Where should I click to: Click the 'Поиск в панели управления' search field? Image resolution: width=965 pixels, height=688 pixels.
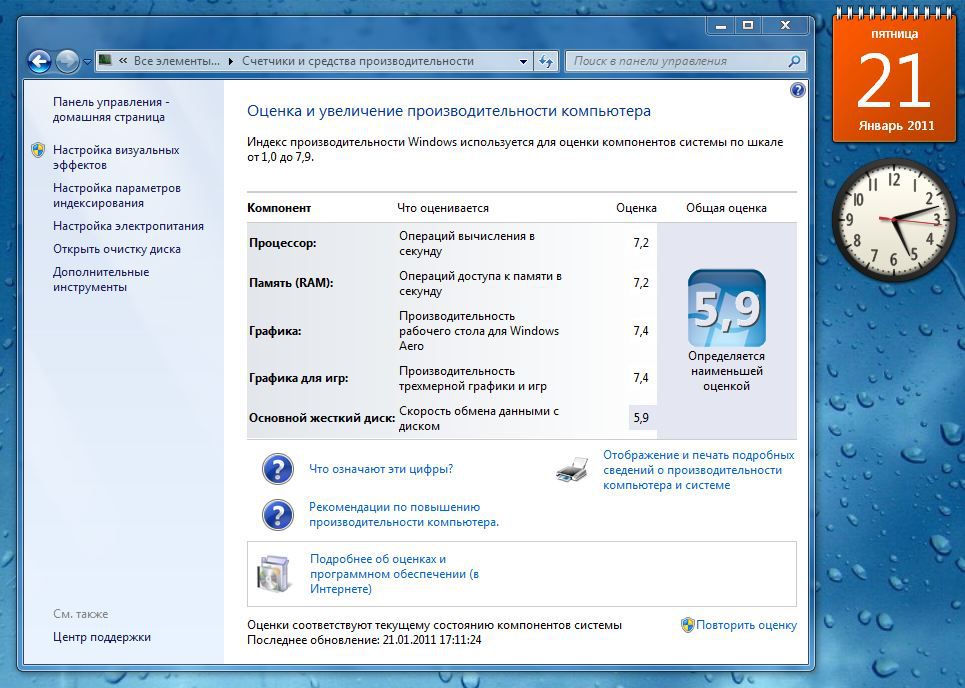click(x=678, y=61)
